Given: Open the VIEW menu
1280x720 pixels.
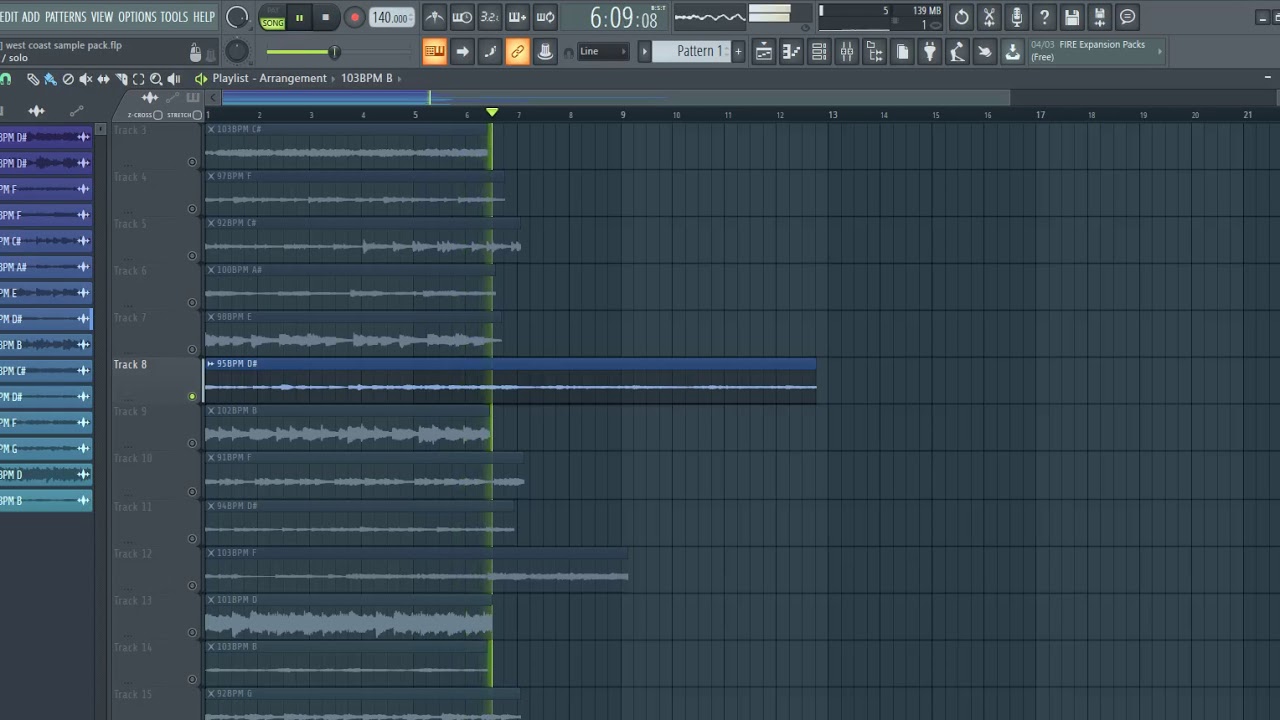Looking at the screenshot, I should (102, 17).
